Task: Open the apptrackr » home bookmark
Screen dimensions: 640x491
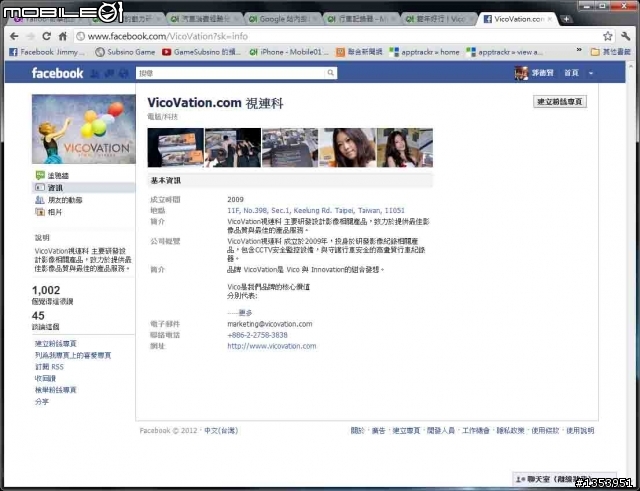Action: 424,52
